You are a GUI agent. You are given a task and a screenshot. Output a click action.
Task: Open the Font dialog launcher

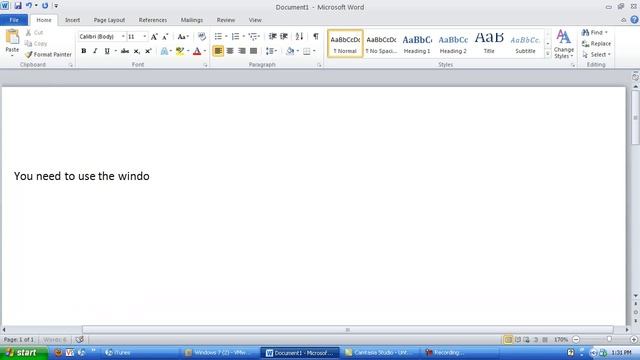(205, 65)
